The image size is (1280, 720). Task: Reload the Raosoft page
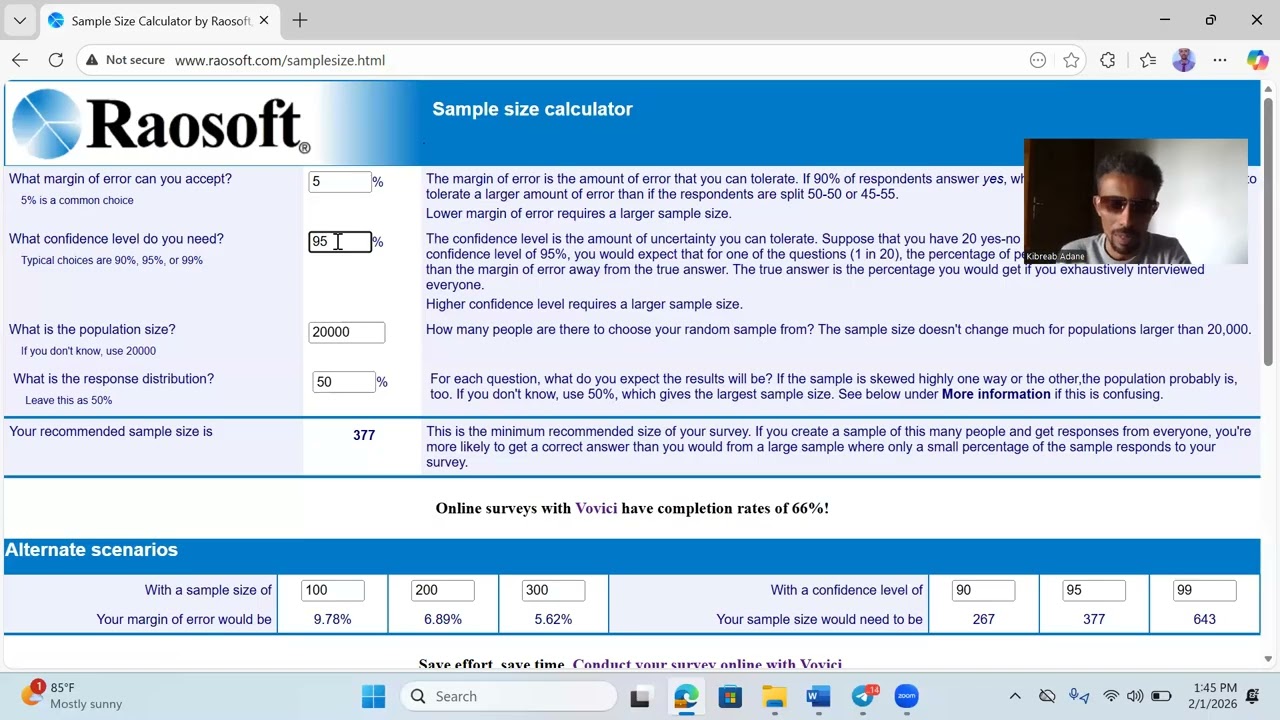point(56,60)
